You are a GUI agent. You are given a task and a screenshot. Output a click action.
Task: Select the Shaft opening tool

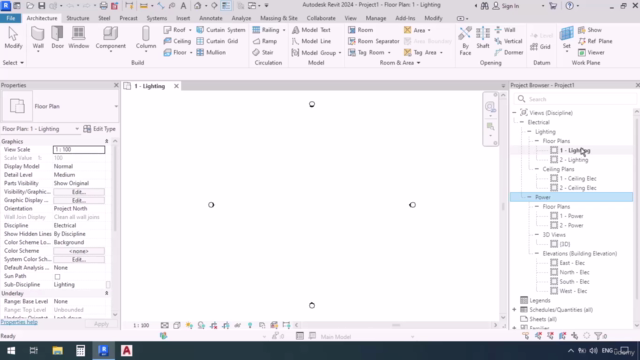[x=482, y=38]
